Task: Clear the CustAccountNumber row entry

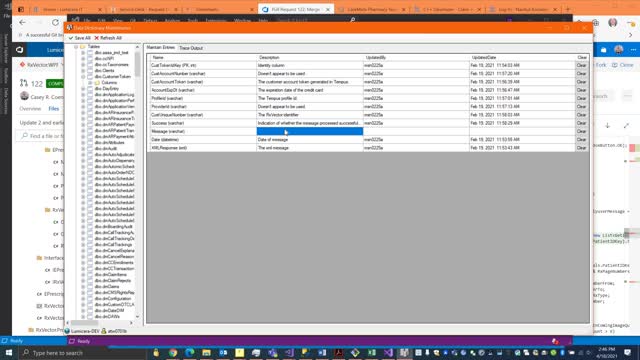Action: (582, 73)
